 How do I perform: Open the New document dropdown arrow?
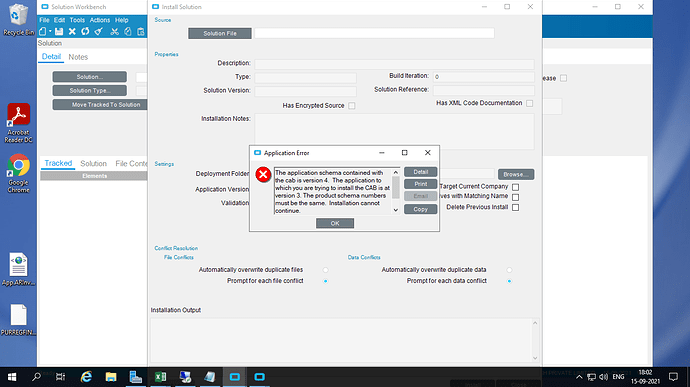coord(50,31)
